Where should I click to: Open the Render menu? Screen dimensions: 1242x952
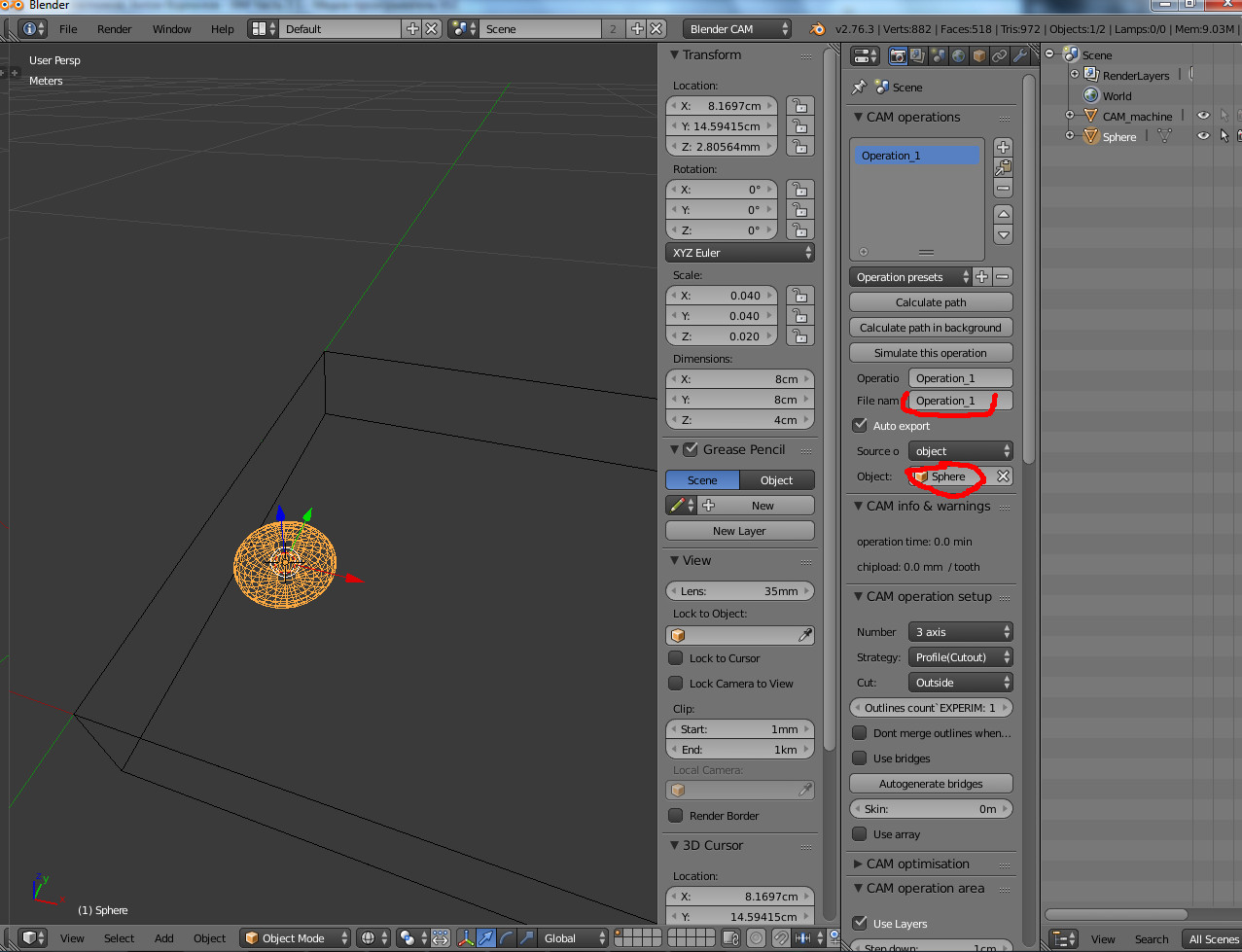coord(115,29)
